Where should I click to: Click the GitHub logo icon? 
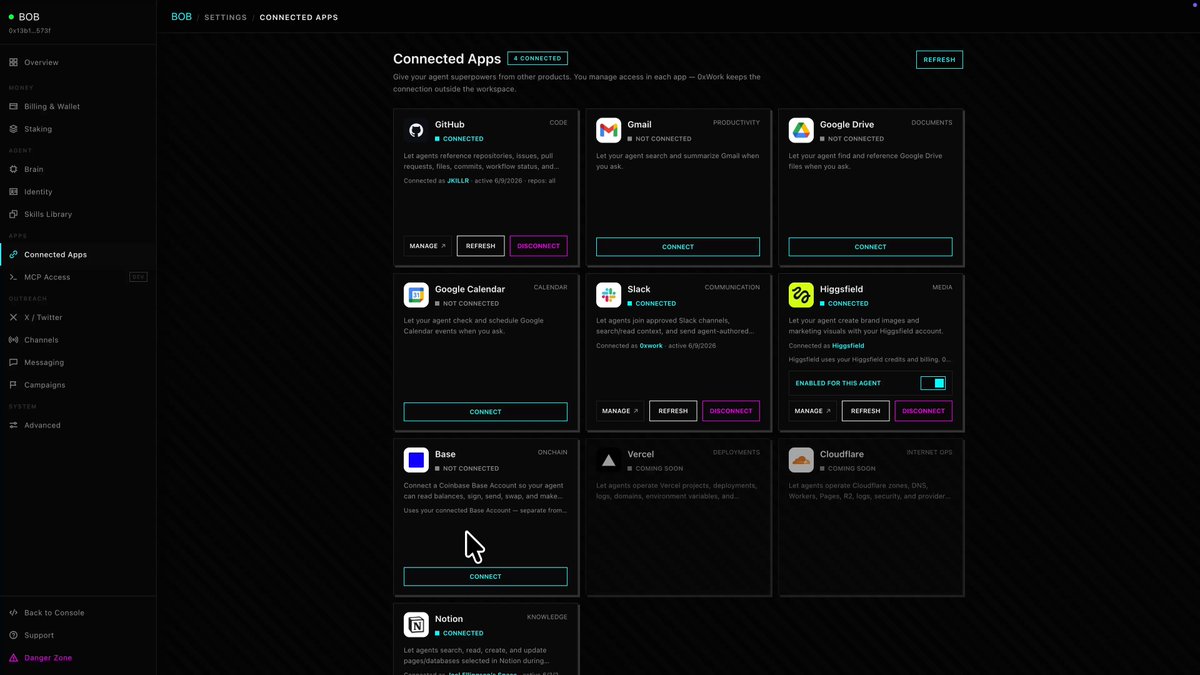(x=416, y=130)
